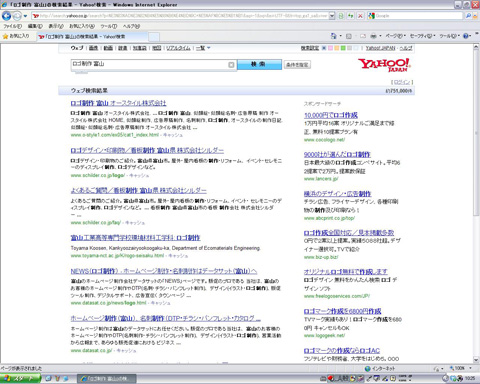The height and width of the screenshot is (384, 480).
Task: Click the インターネット security zone in status bar
Action: (x=380, y=368)
